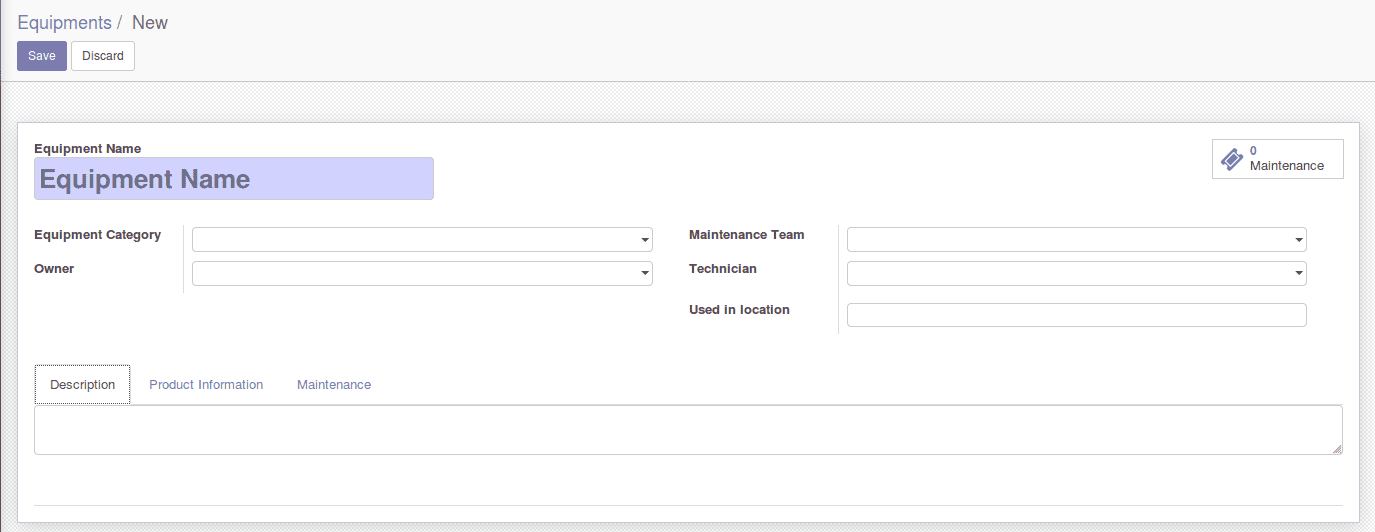Save the new equipment record

pyautogui.click(x=42, y=56)
